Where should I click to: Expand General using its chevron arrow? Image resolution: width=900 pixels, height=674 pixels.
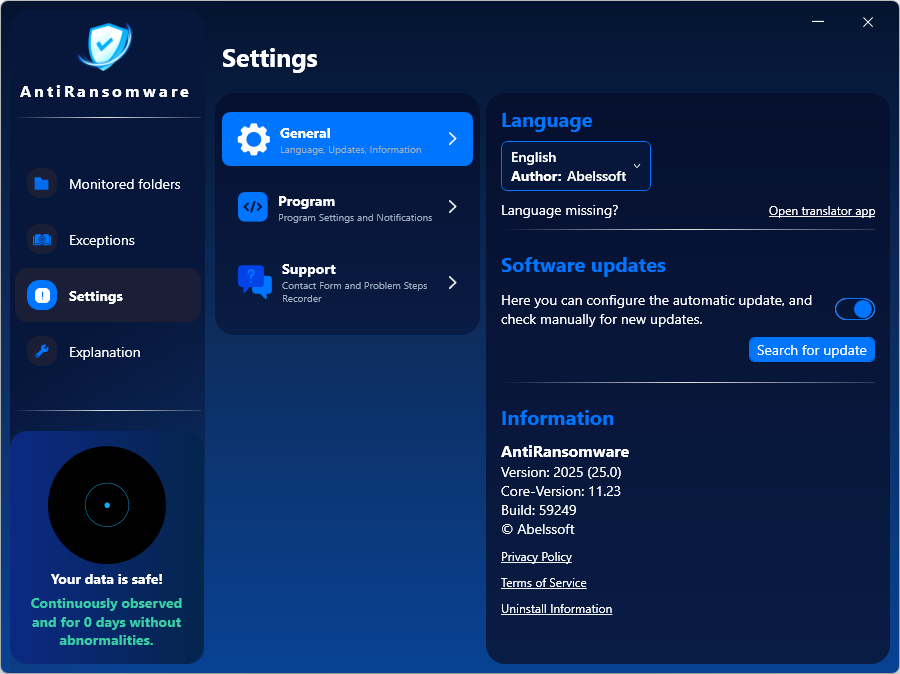click(452, 139)
